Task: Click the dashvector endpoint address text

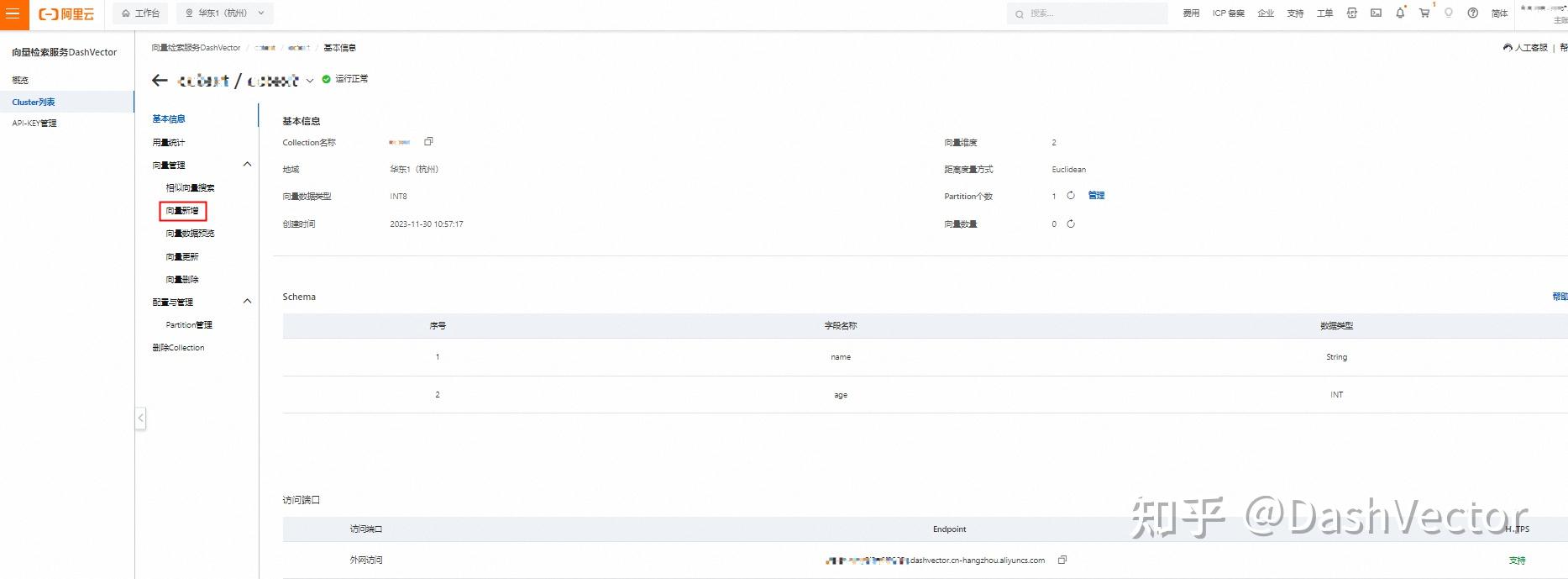Action: 936,560
